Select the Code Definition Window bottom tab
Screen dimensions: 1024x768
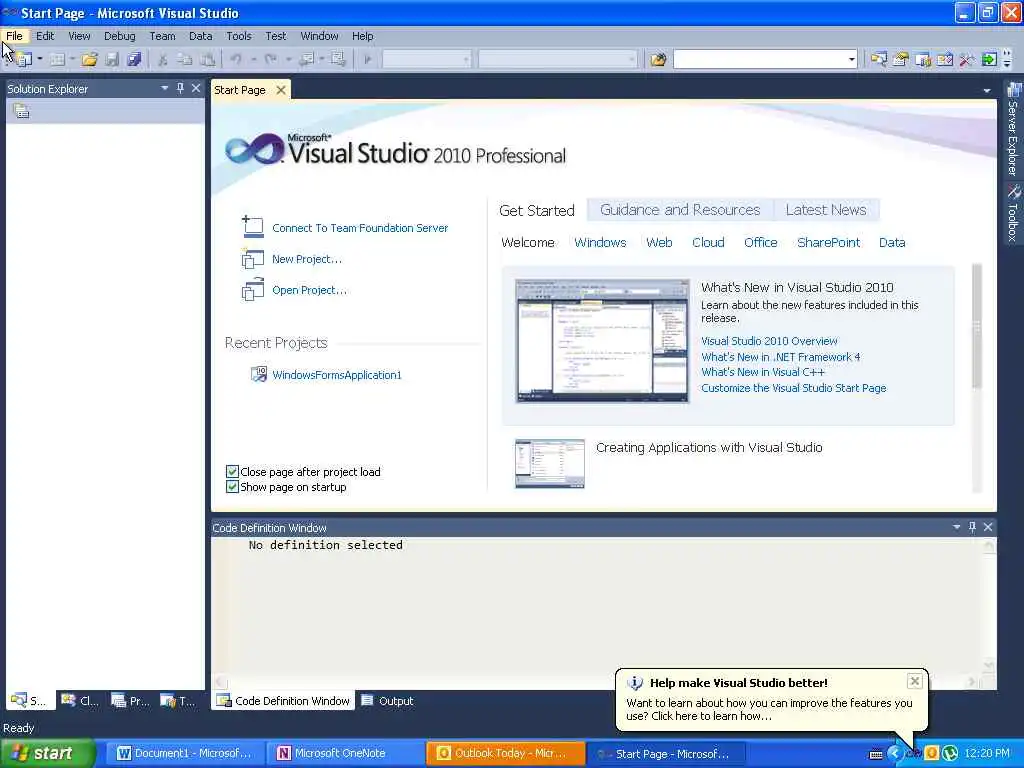283,701
